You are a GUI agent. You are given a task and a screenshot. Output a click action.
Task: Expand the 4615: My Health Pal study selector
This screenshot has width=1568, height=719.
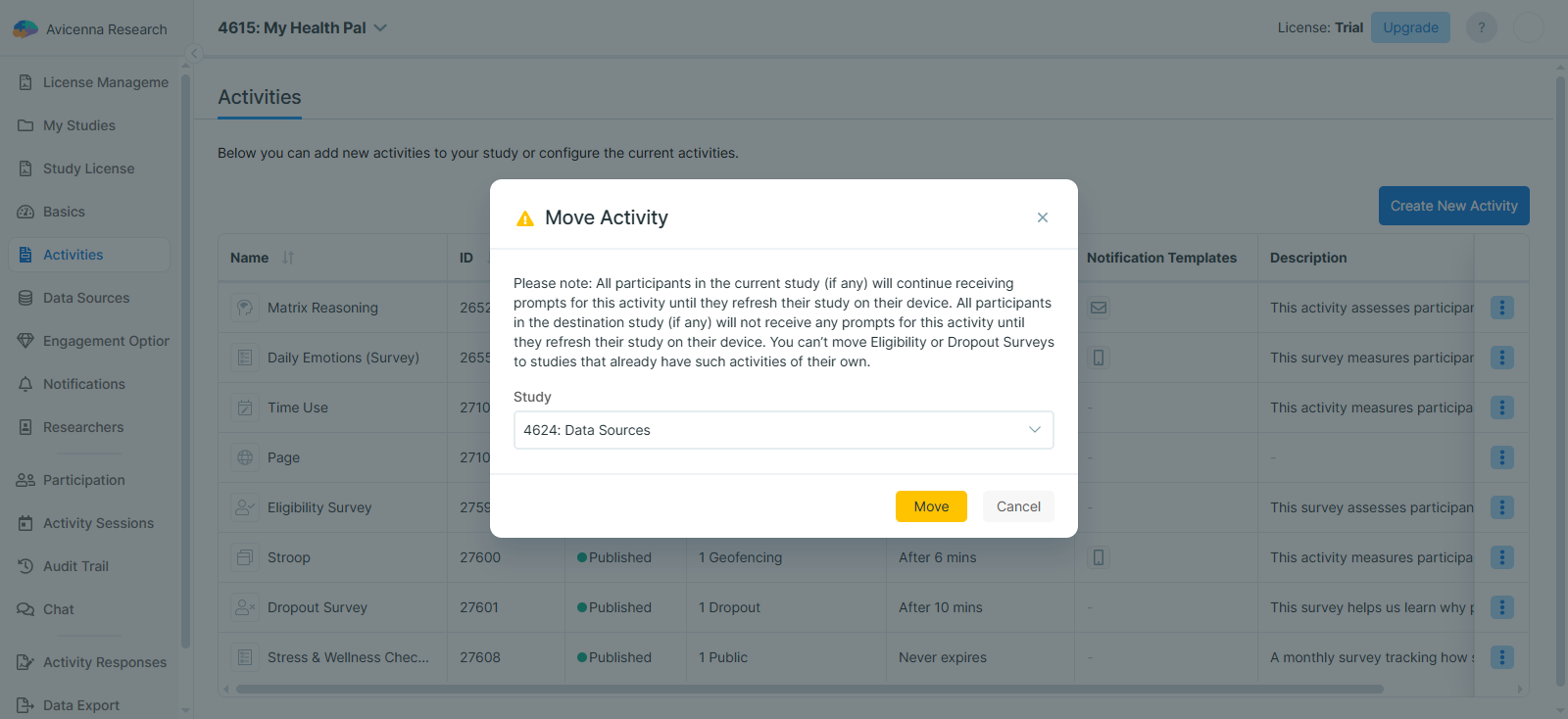pos(380,28)
